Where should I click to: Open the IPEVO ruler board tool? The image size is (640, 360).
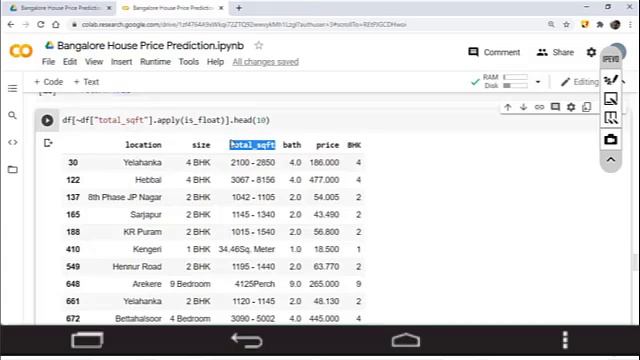click(611, 118)
